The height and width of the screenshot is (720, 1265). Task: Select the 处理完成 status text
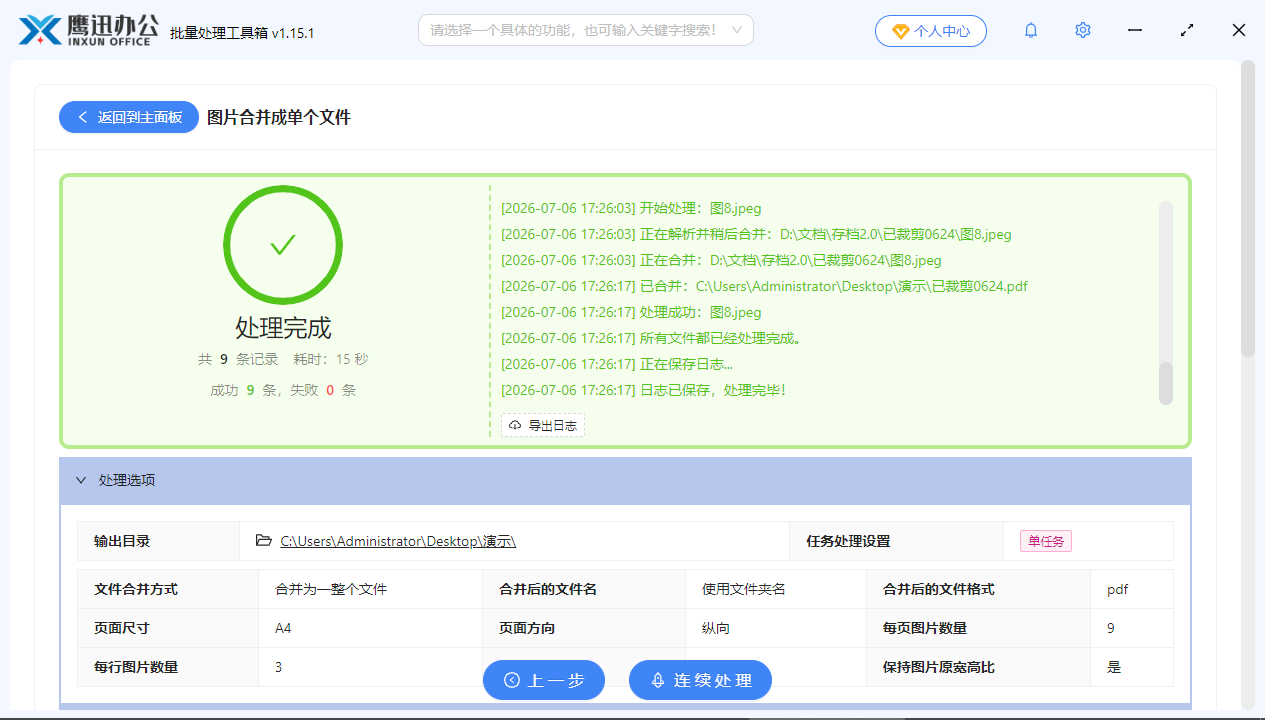[283, 328]
